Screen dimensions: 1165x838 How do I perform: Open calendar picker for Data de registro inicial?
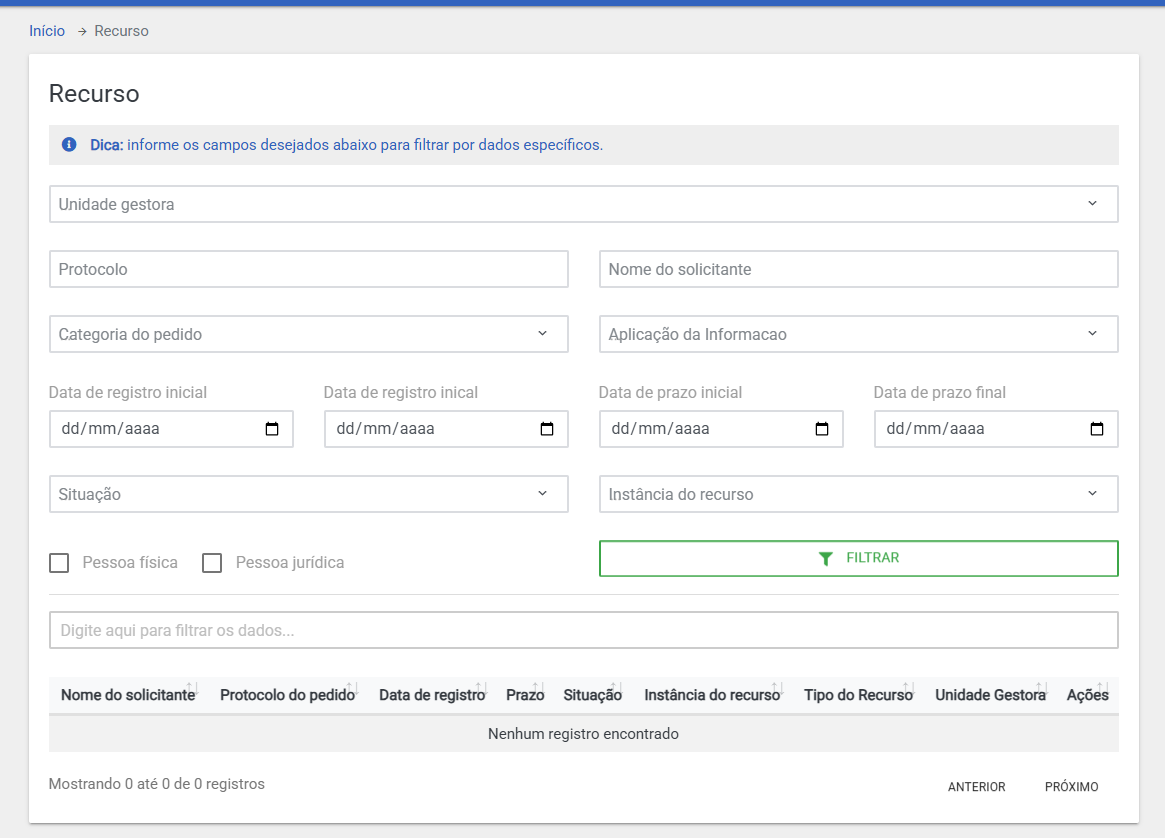(272, 429)
